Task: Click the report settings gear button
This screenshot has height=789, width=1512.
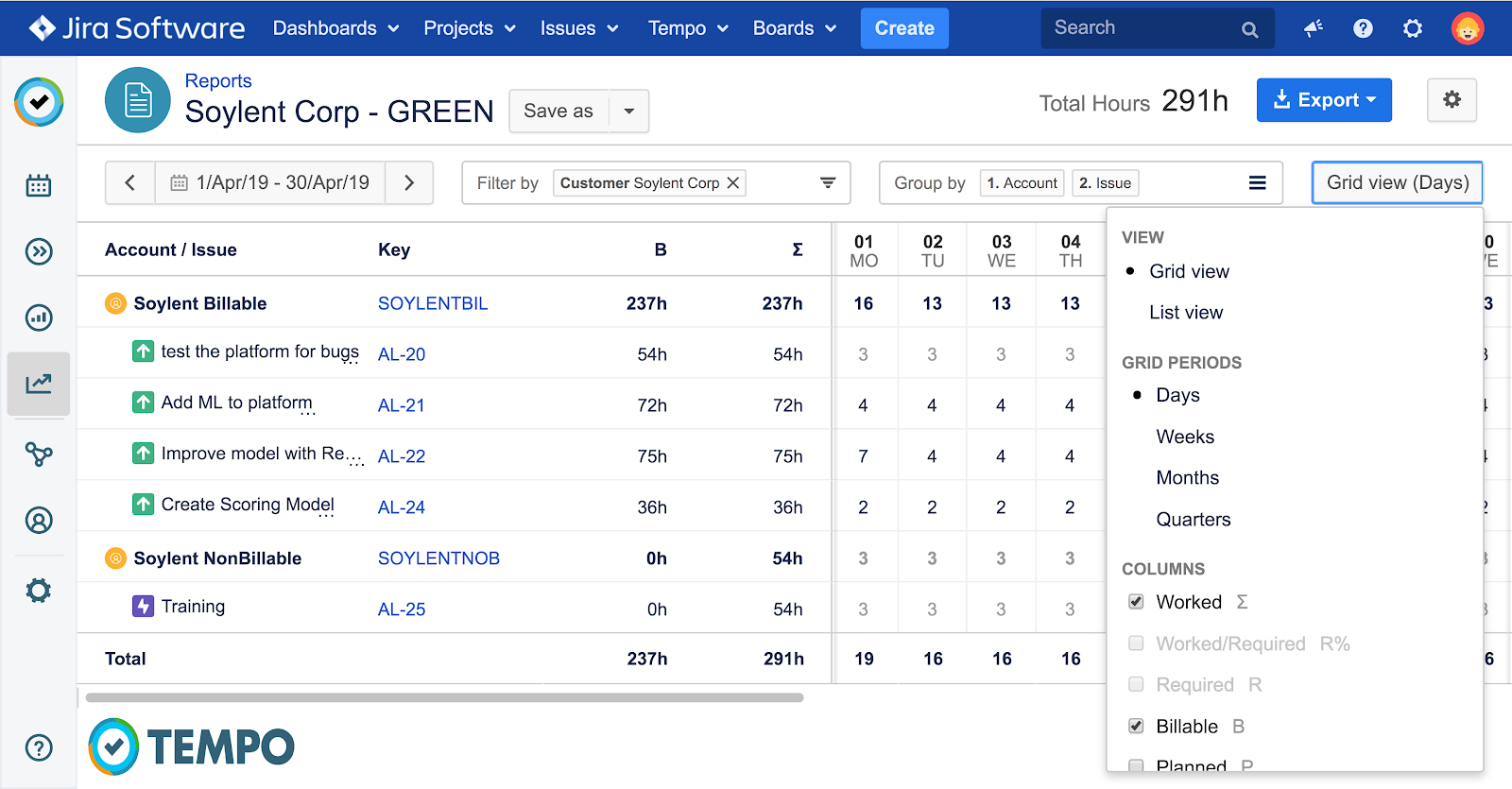Action: click(x=1452, y=99)
